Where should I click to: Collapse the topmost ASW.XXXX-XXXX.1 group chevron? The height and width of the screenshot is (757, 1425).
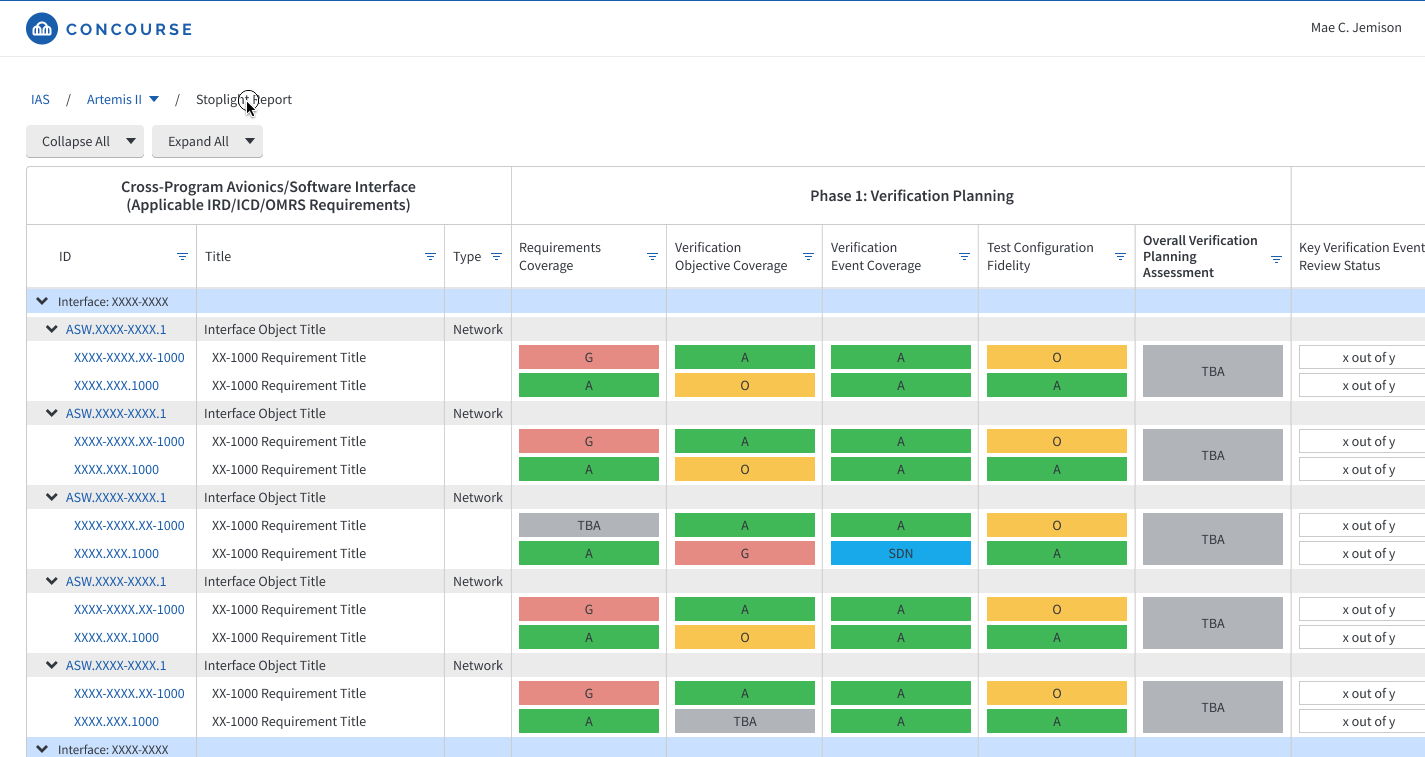pyautogui.click(x=50, y=329)
